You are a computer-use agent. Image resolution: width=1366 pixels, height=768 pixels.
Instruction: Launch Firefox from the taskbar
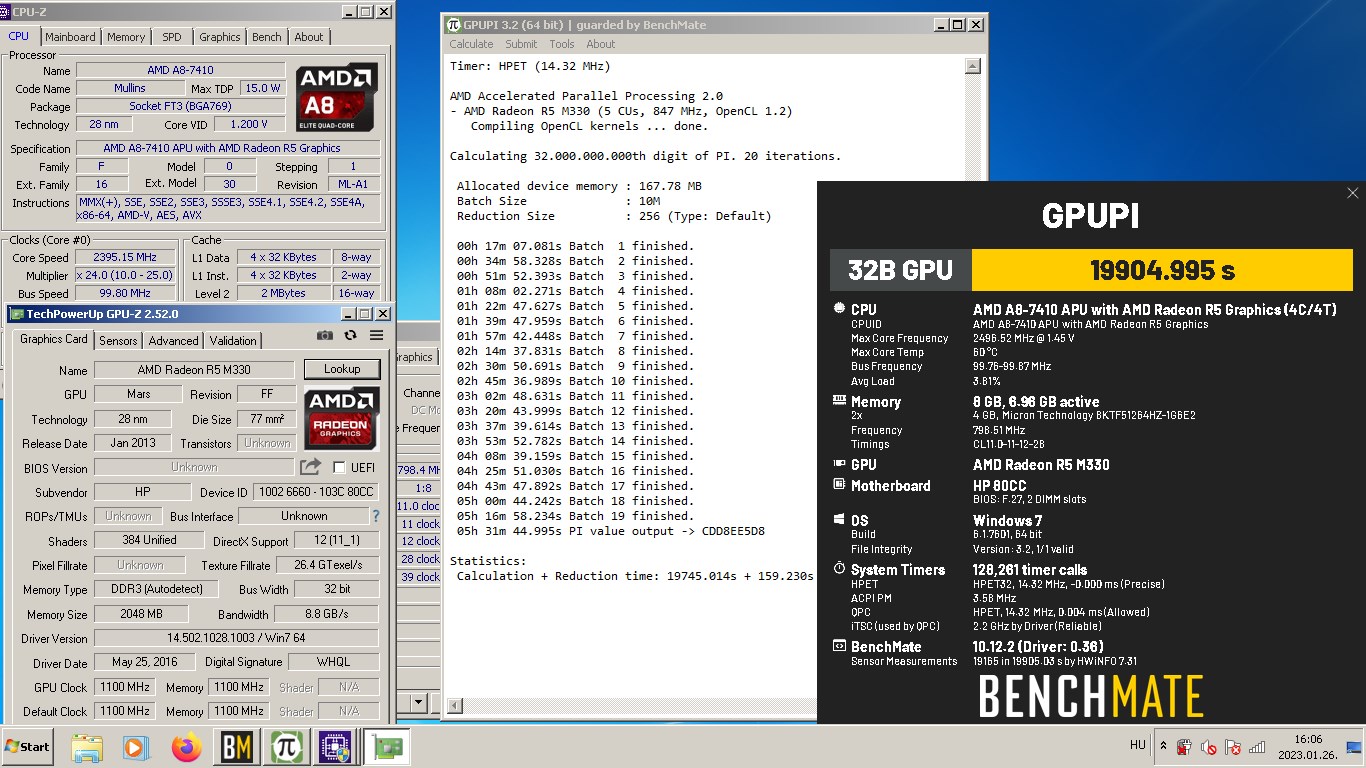(x=186, y=747)
